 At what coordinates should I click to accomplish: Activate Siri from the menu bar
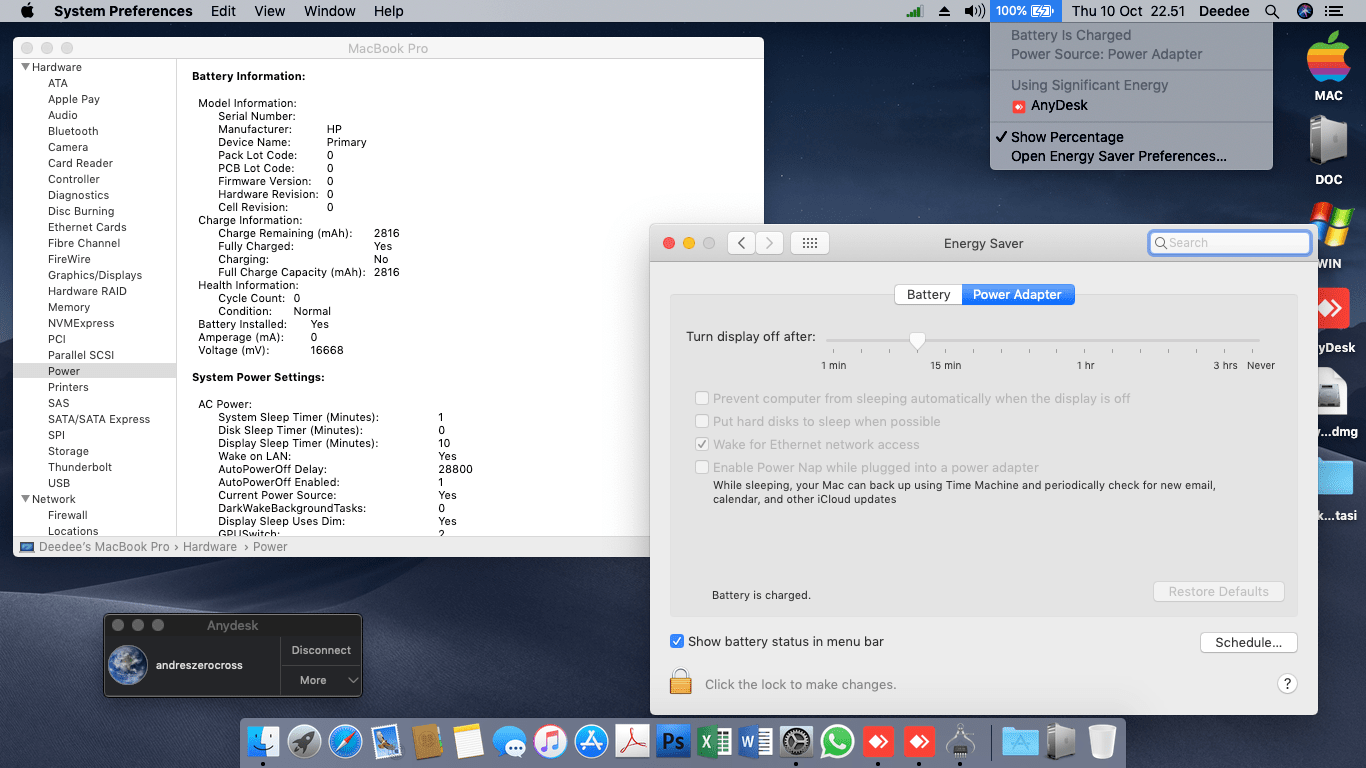[x=1304, y=11]
